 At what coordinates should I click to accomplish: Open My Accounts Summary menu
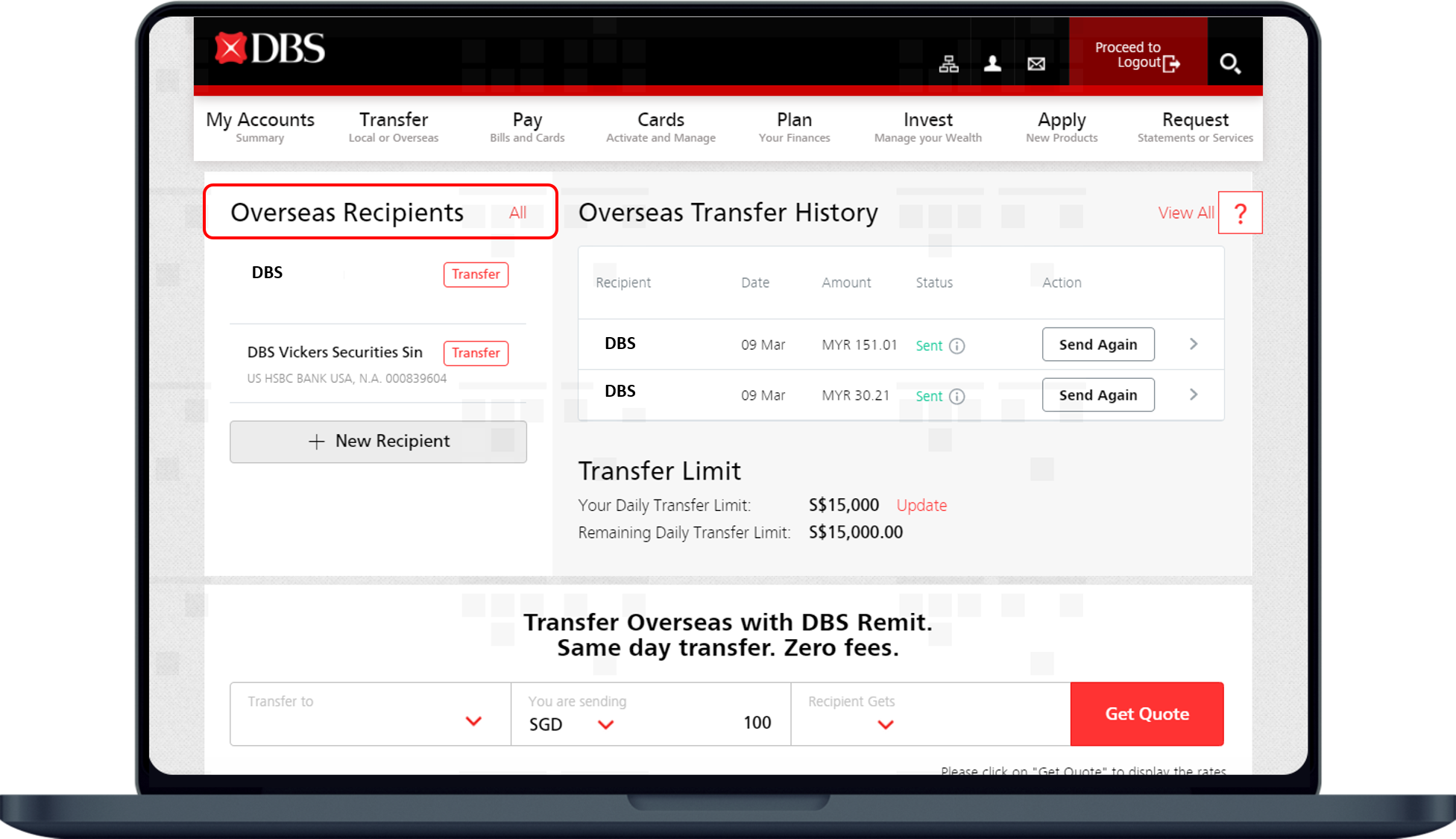[x=260, y=128]
